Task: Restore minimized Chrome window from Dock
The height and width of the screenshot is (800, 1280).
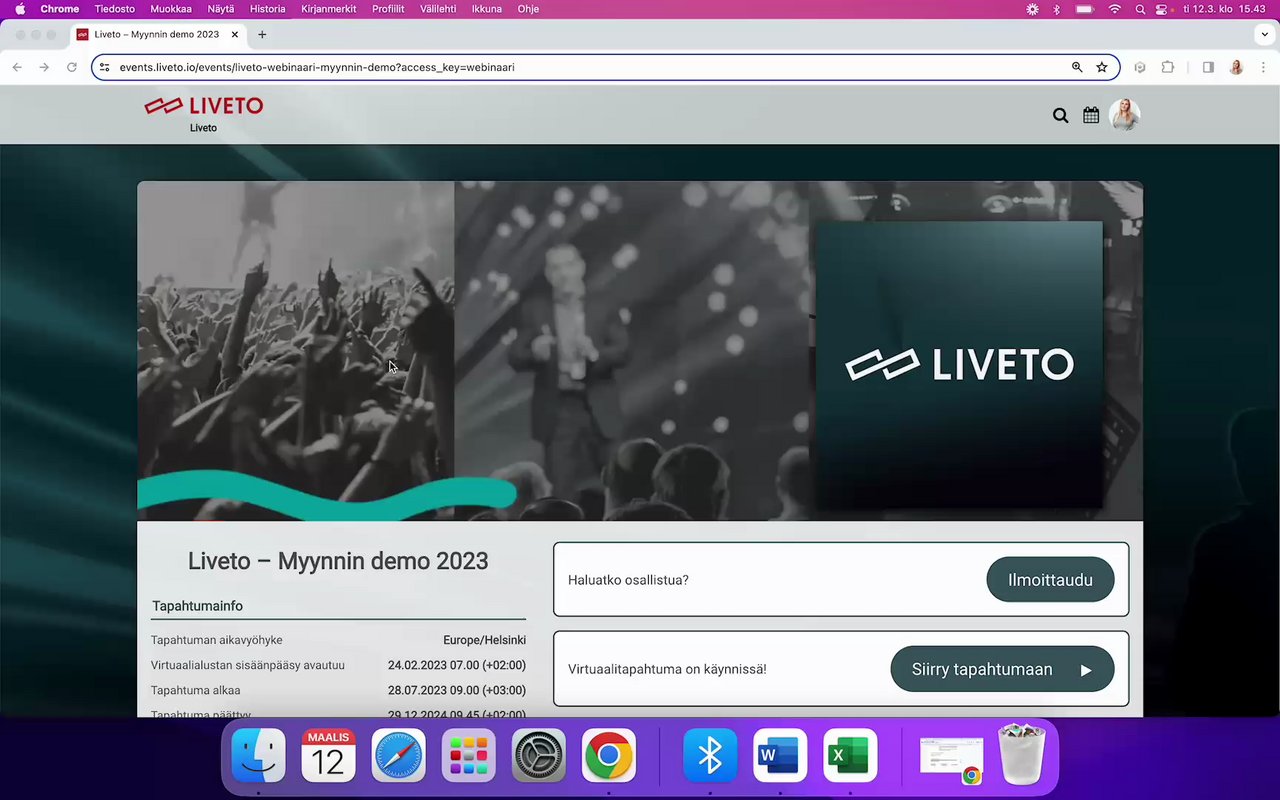Action: 952,760
